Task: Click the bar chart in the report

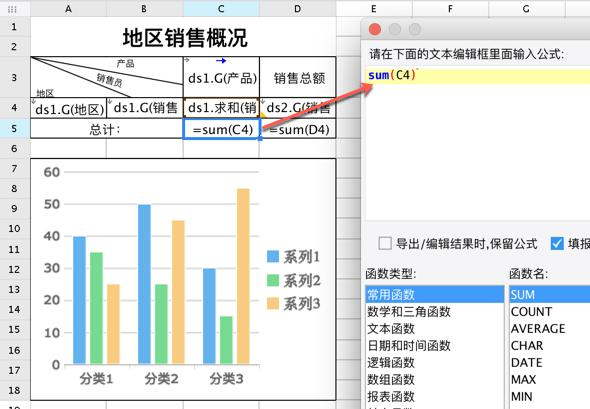Action: click(x=183, y=279)
